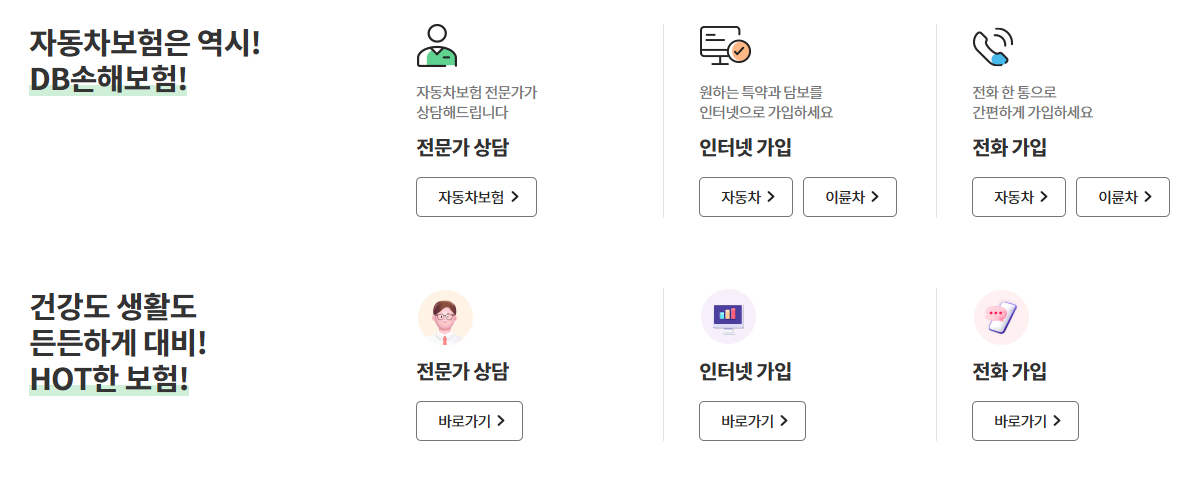Click the health section 인터넷 가입 heading
Screen dimensions: 1204x493
[x=745, y=372]
